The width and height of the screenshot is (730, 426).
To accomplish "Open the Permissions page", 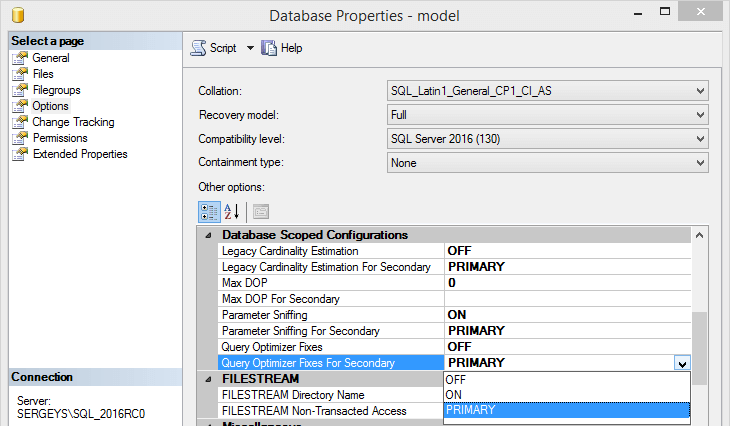I will [x=60, y=138].
